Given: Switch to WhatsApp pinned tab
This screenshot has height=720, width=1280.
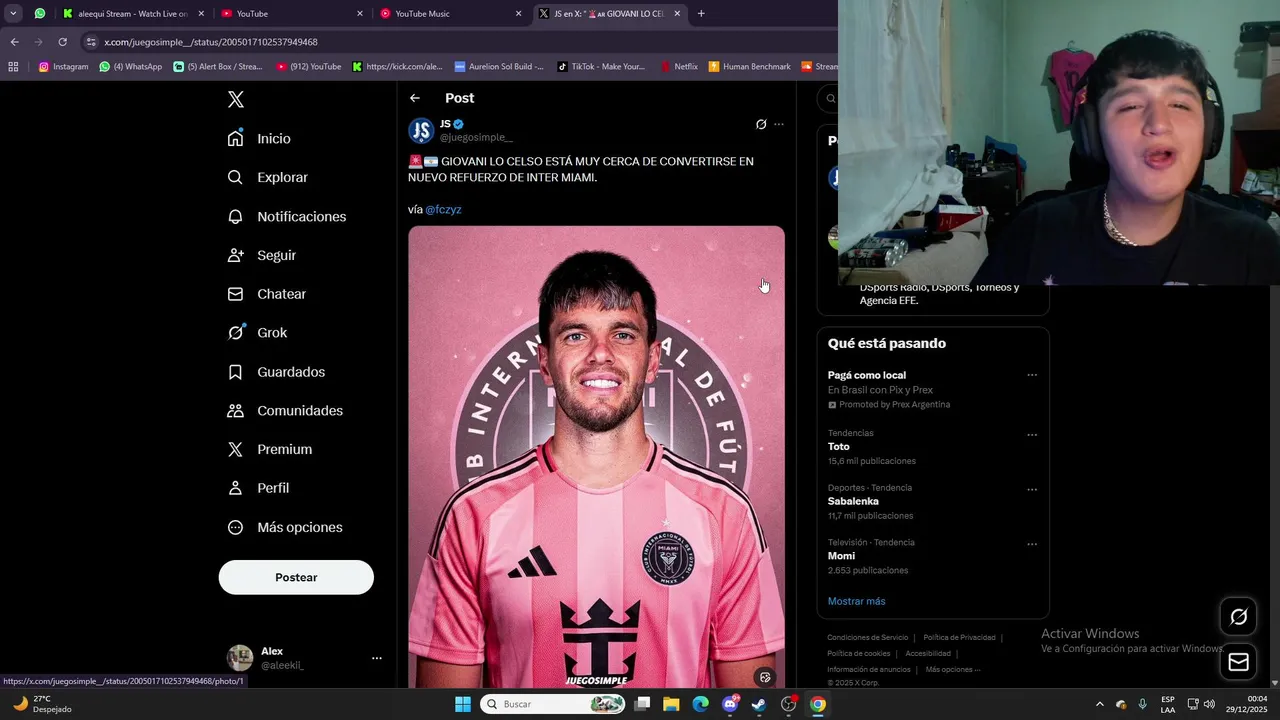Looking at the screenshot, I should 39,14.
